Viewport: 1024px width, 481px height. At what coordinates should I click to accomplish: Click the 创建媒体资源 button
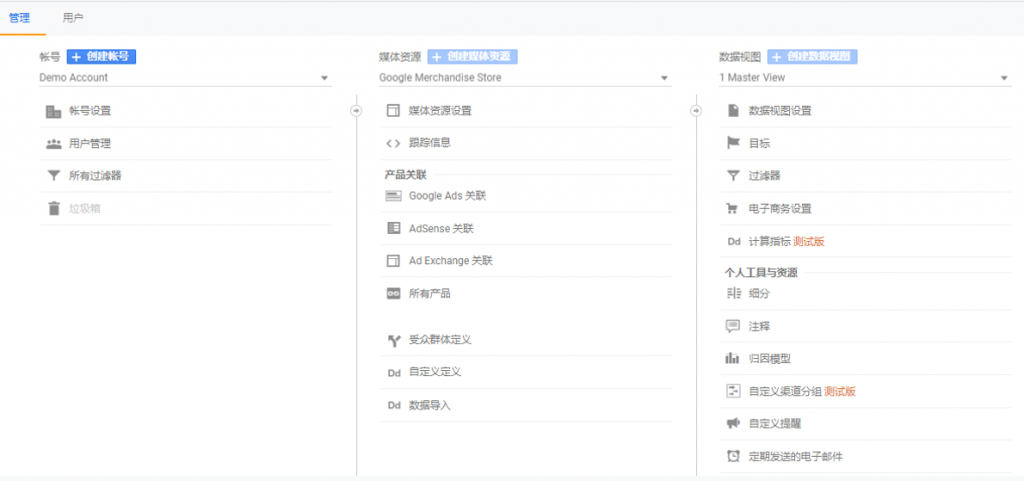point(473,57)
